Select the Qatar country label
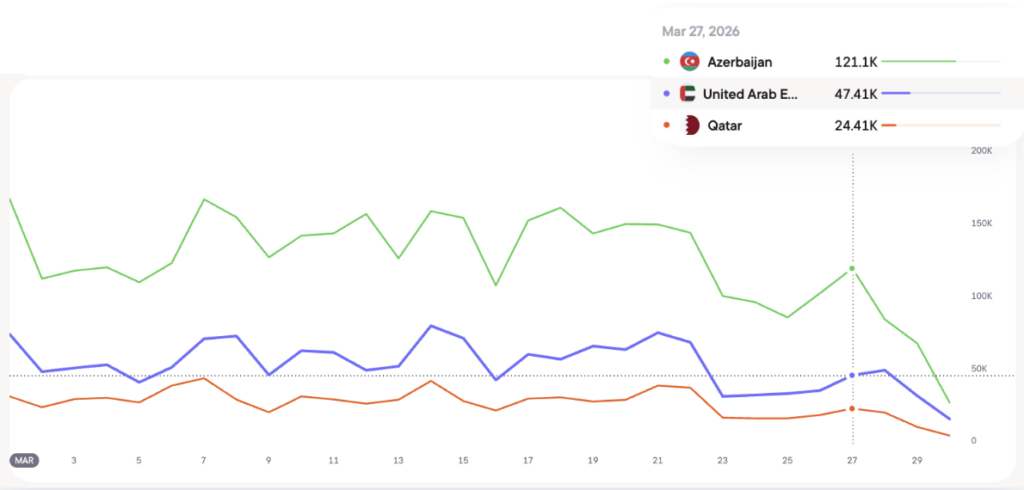 click(x=727, y=125)
